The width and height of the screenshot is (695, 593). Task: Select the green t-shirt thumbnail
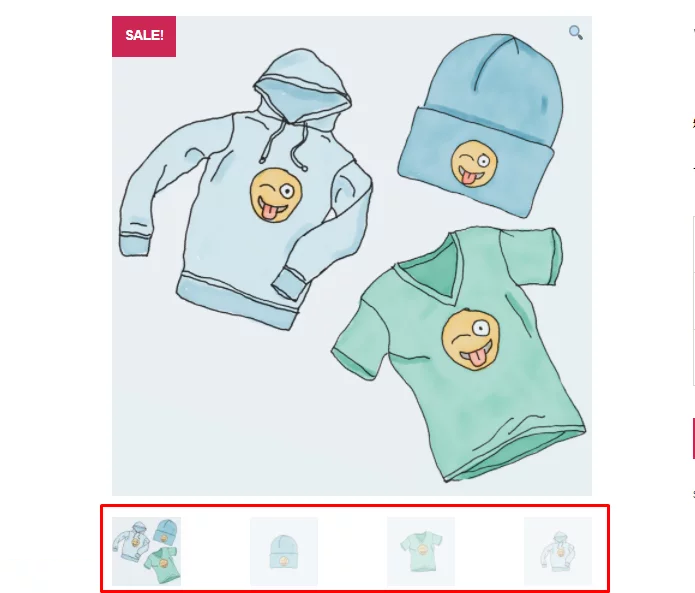[x=421, y=551]
